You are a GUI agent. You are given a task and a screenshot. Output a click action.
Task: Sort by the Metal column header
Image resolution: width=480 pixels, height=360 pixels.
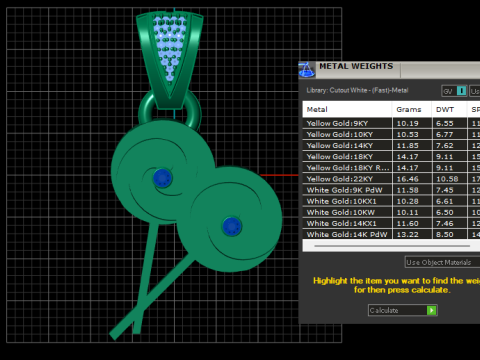pyautogui.click(x=347, y=109)
